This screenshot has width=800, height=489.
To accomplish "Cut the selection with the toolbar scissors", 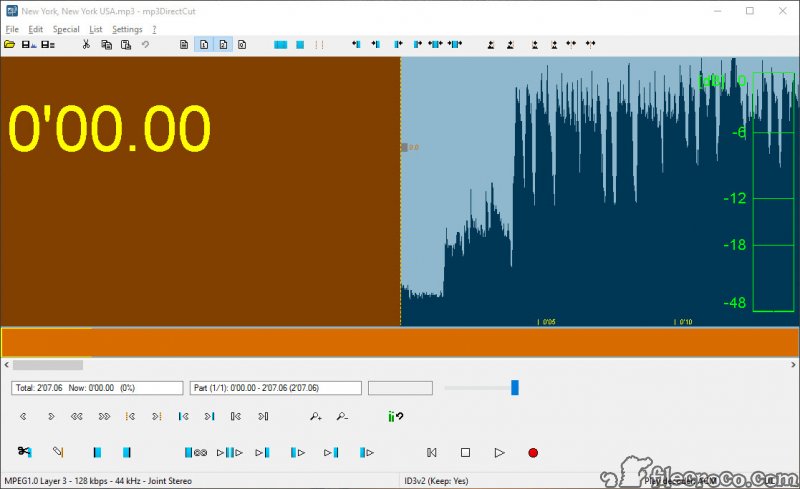I will (86, 44).
